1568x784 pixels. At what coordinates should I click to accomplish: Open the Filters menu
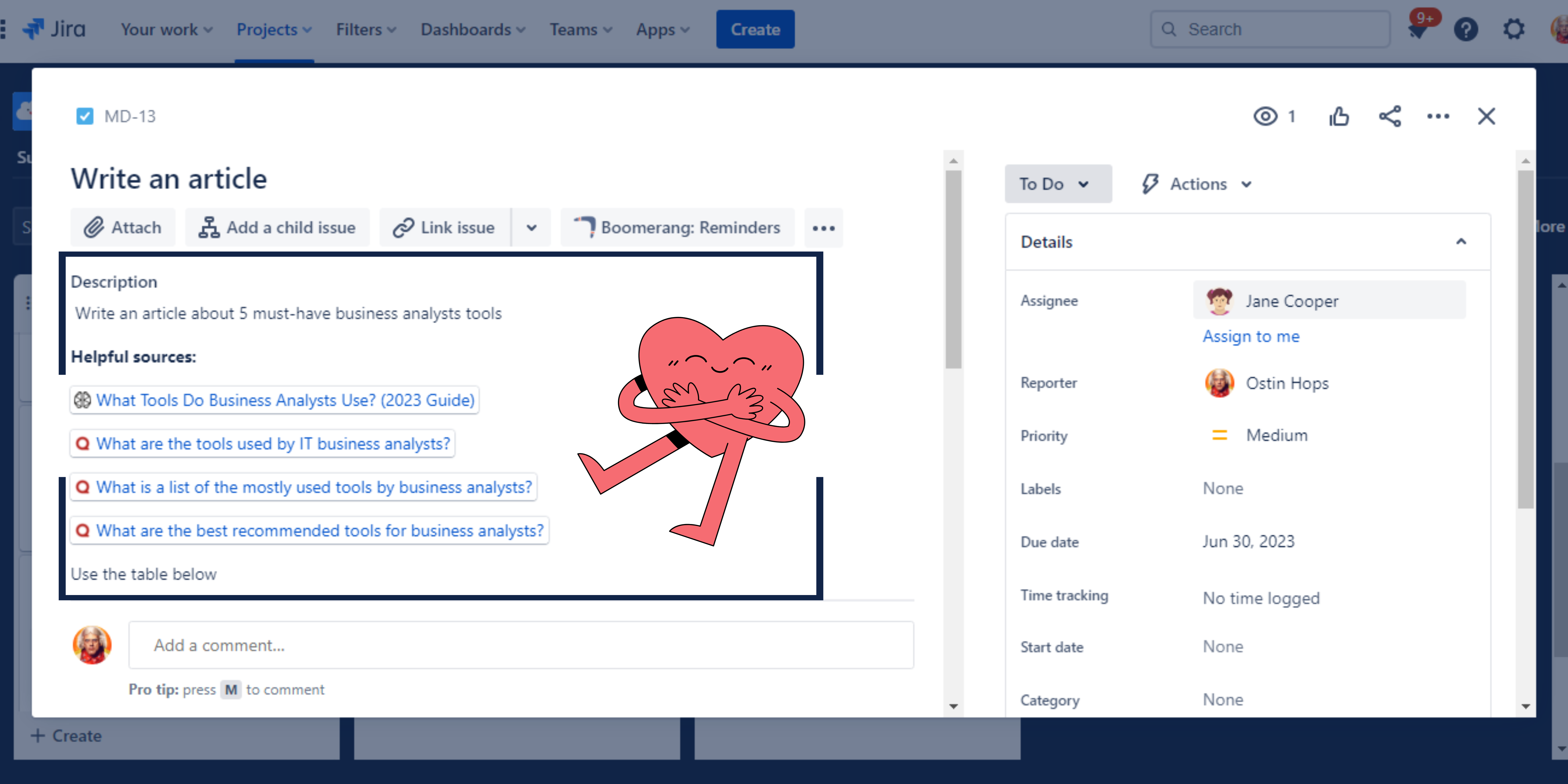[x=366, y=29]
